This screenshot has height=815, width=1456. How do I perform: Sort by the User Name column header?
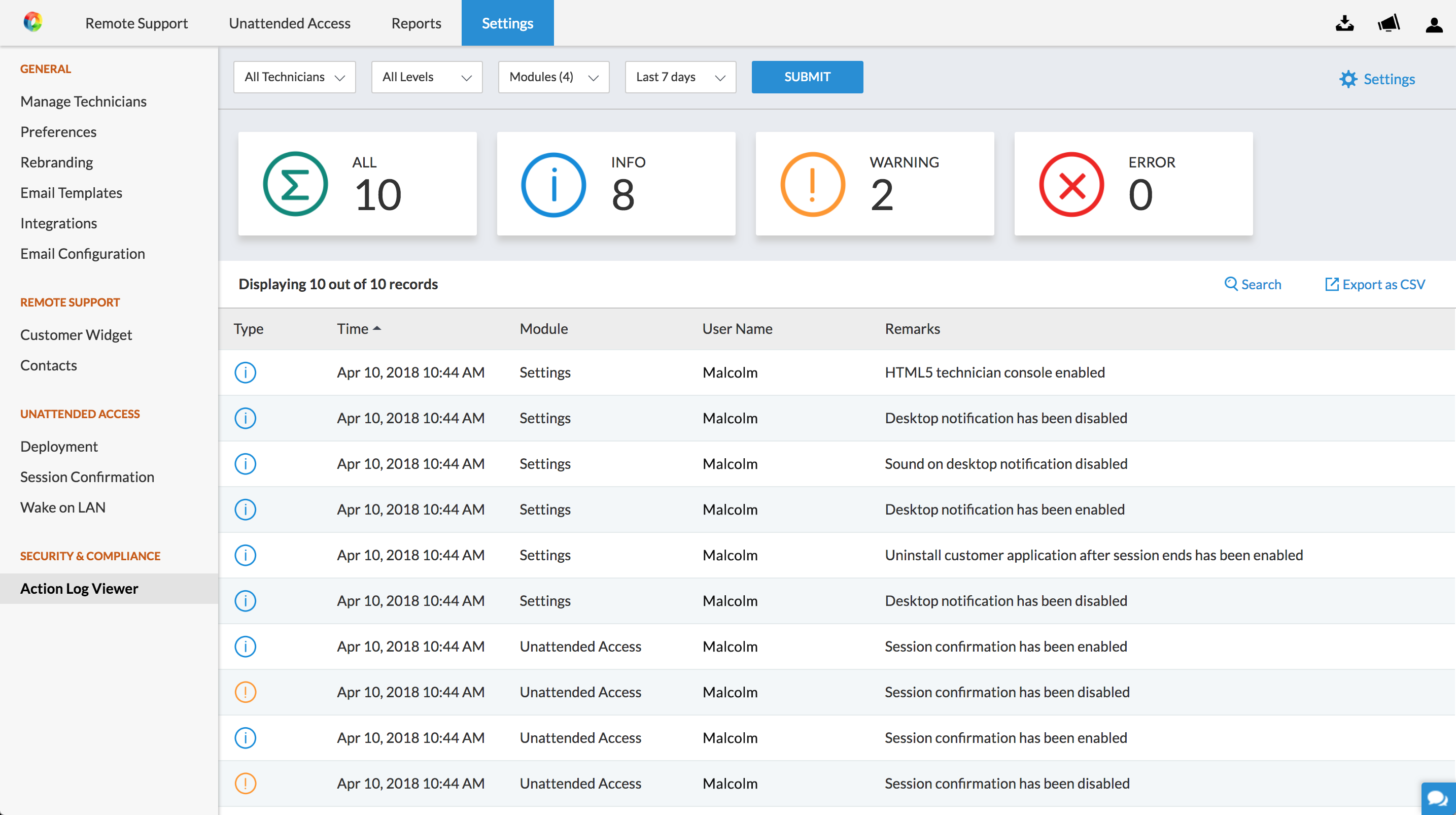(737, 329)
